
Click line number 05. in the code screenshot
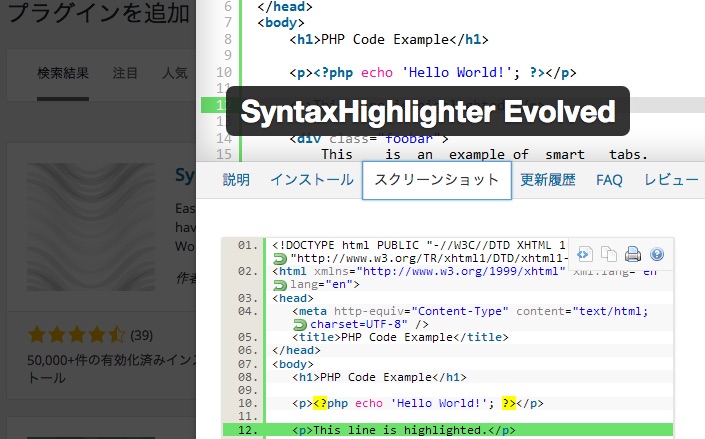point(248,337)
